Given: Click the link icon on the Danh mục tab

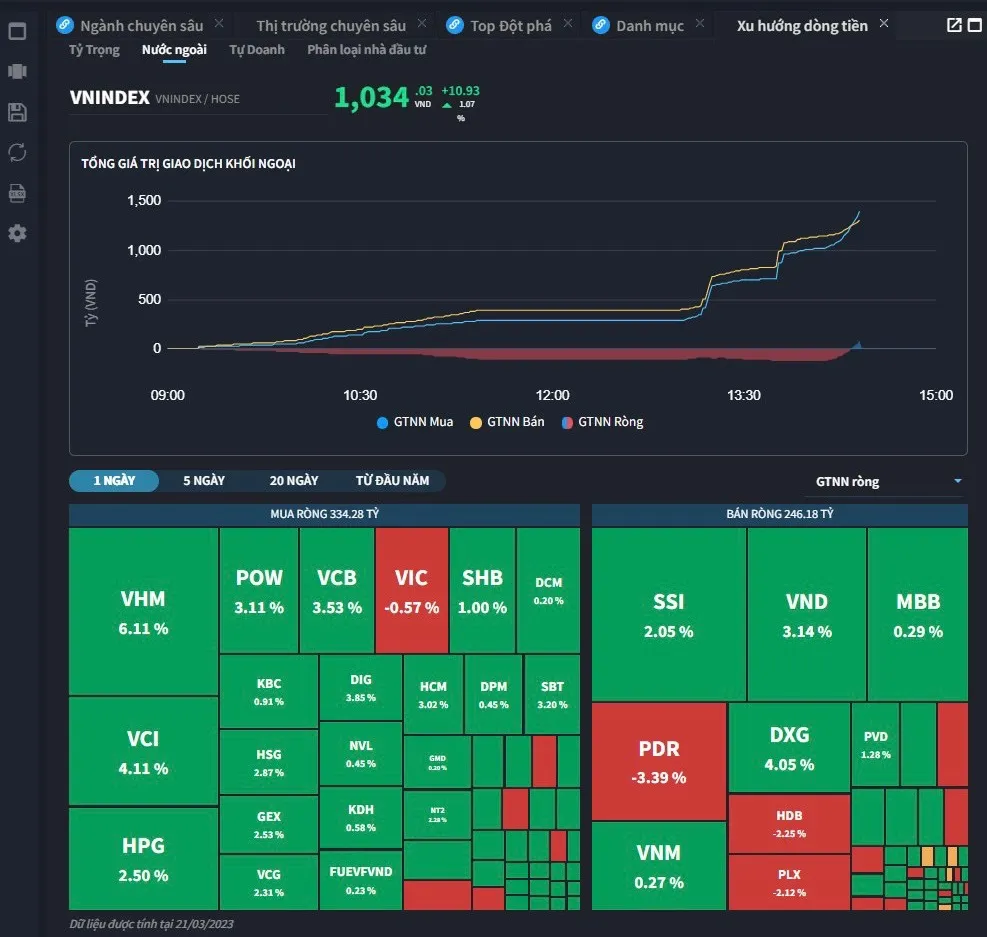Looking at the screenshot, I should tap(601, 25).
